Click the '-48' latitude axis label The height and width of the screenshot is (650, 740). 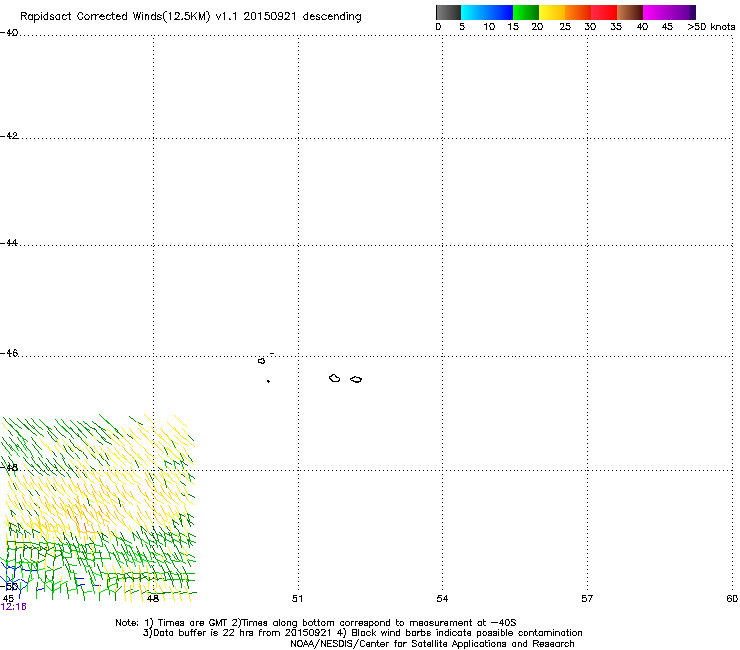coord(9,467)
